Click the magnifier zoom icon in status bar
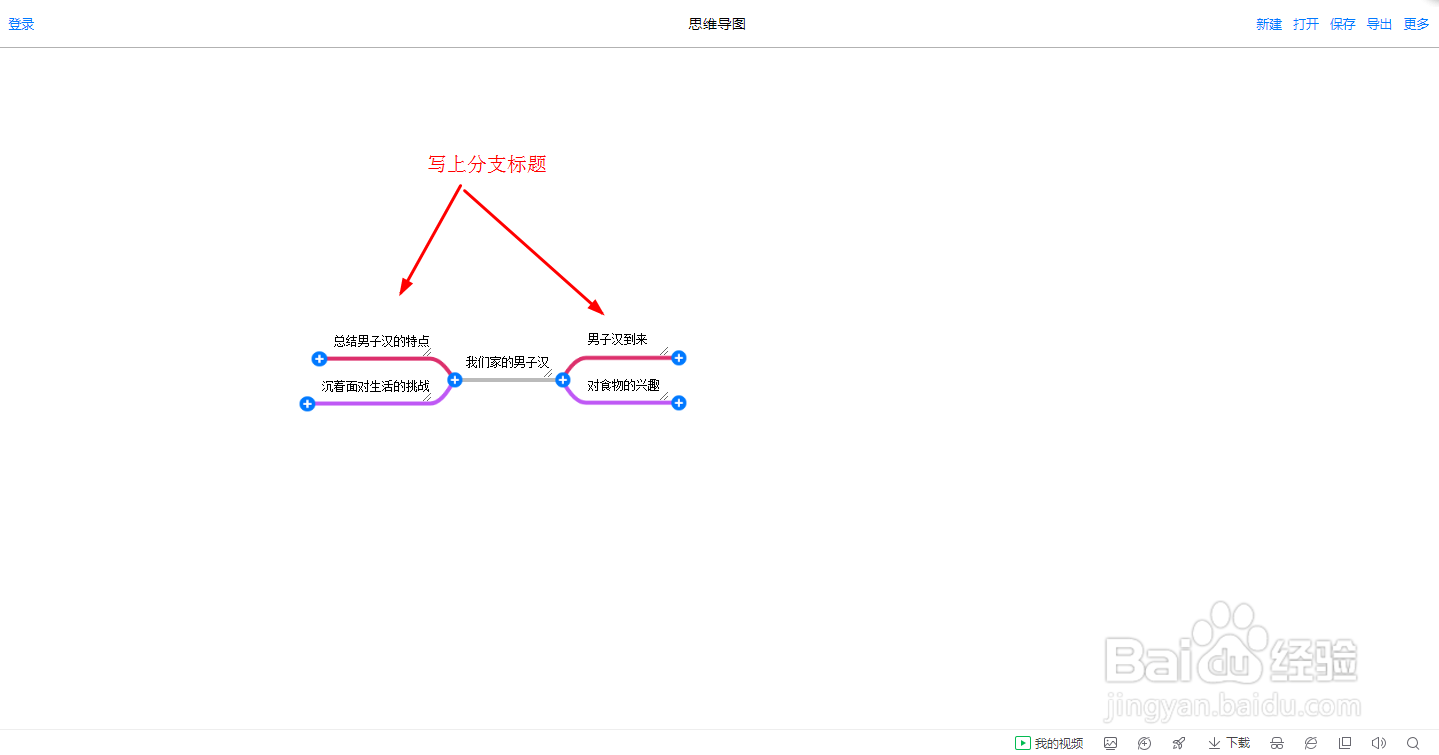 pyautogui.click(x=1413, y=743)
